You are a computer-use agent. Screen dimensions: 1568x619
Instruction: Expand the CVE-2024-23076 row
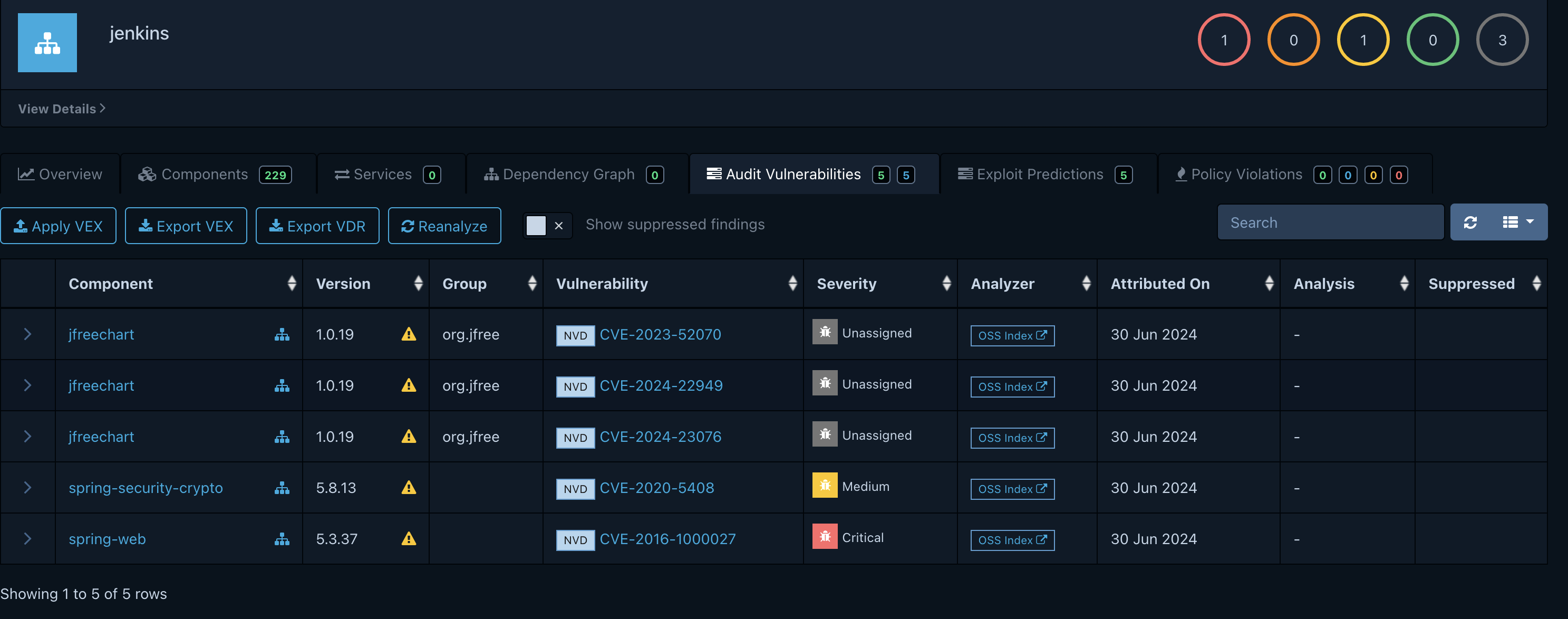click(x=27, y=437)
